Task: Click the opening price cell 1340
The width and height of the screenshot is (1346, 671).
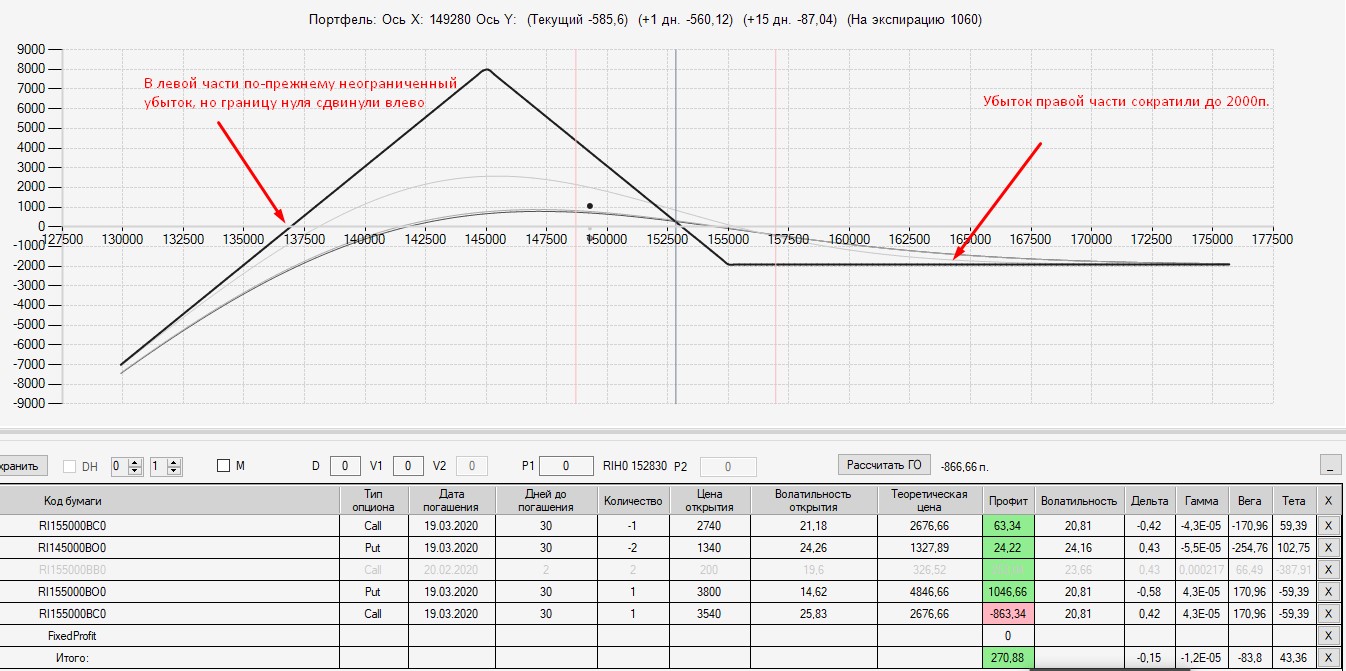Action: (708, 548)
